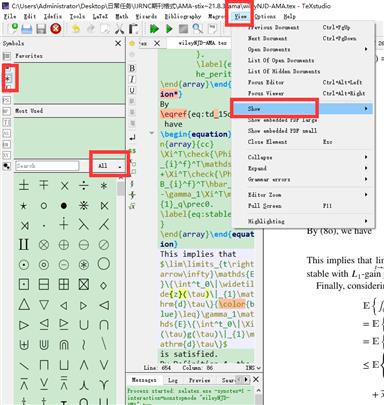This screenshot has width=384, height=405.
Task: Select the plus-minus symbol in symbols grid
Action: 24,185
